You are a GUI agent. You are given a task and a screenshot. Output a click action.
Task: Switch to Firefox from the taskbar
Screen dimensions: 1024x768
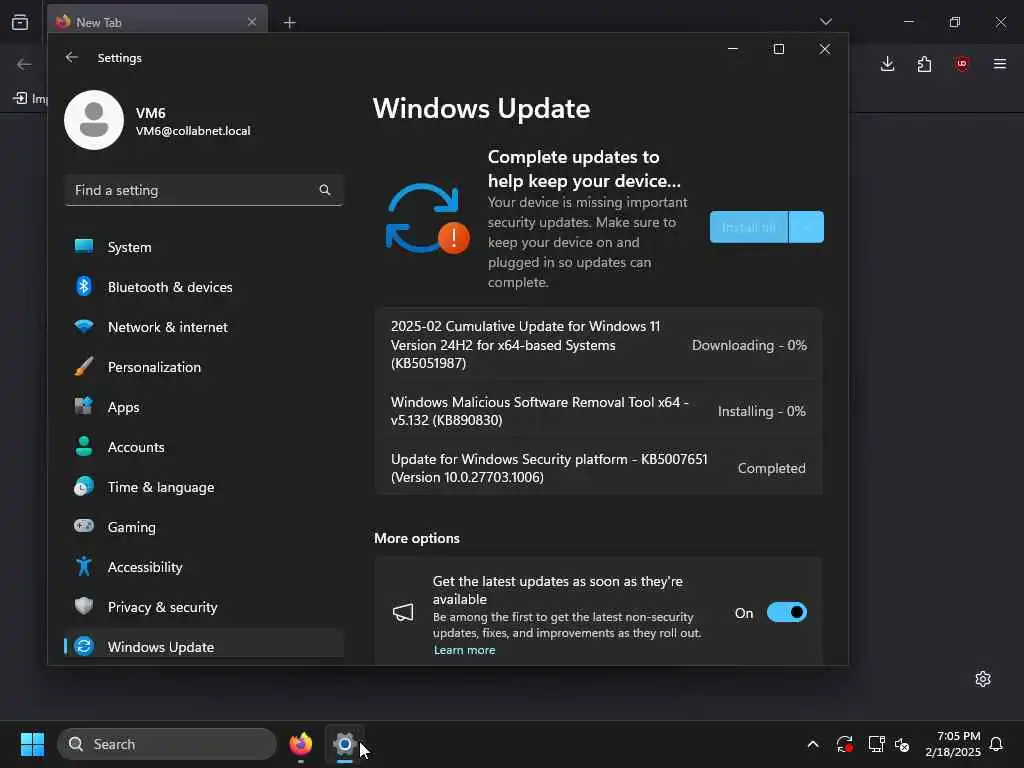click(x=300, y=744)
